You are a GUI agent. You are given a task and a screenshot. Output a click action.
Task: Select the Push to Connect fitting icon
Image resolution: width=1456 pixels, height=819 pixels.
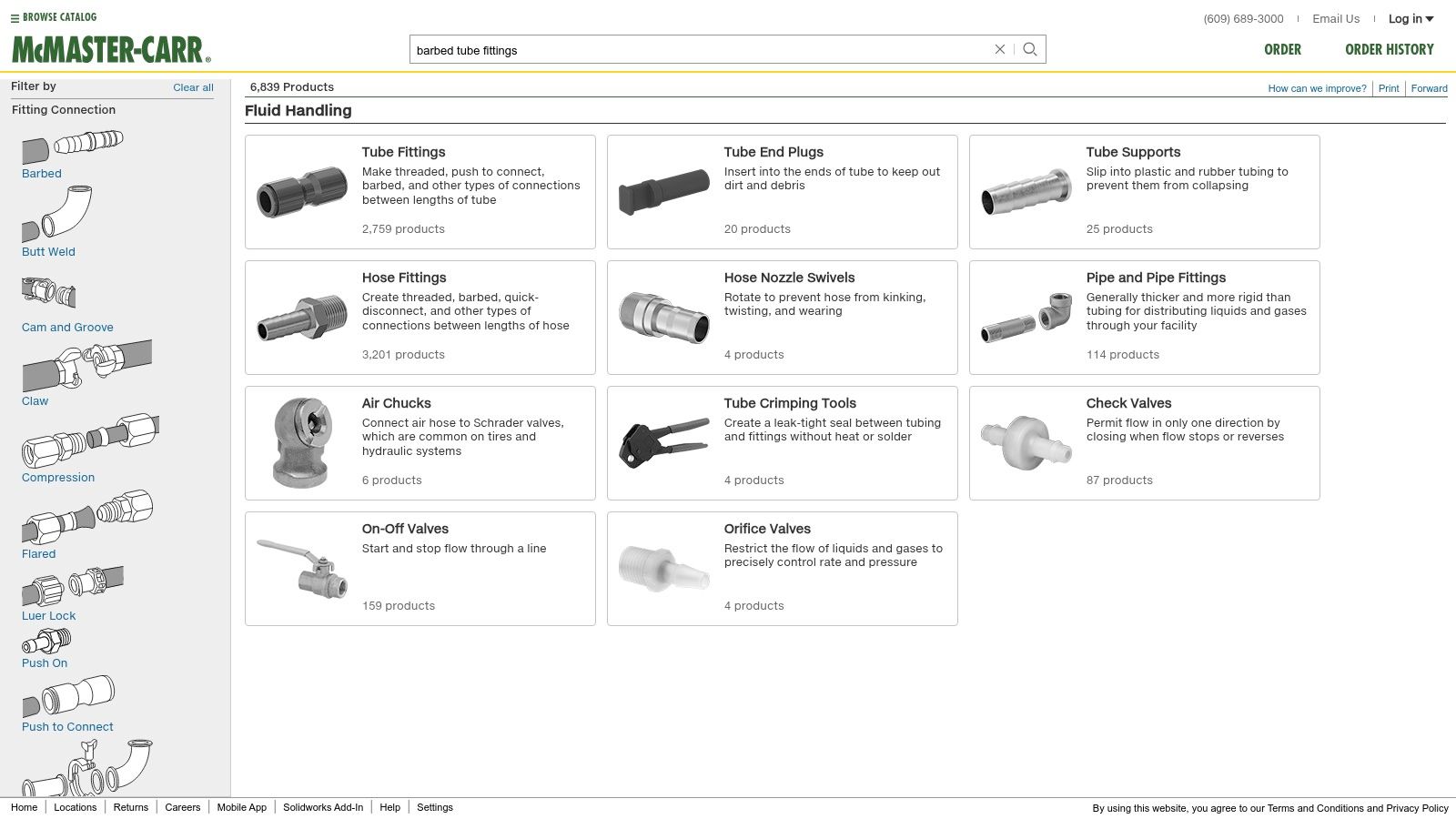pyautogui.click(x=68, y=697)
